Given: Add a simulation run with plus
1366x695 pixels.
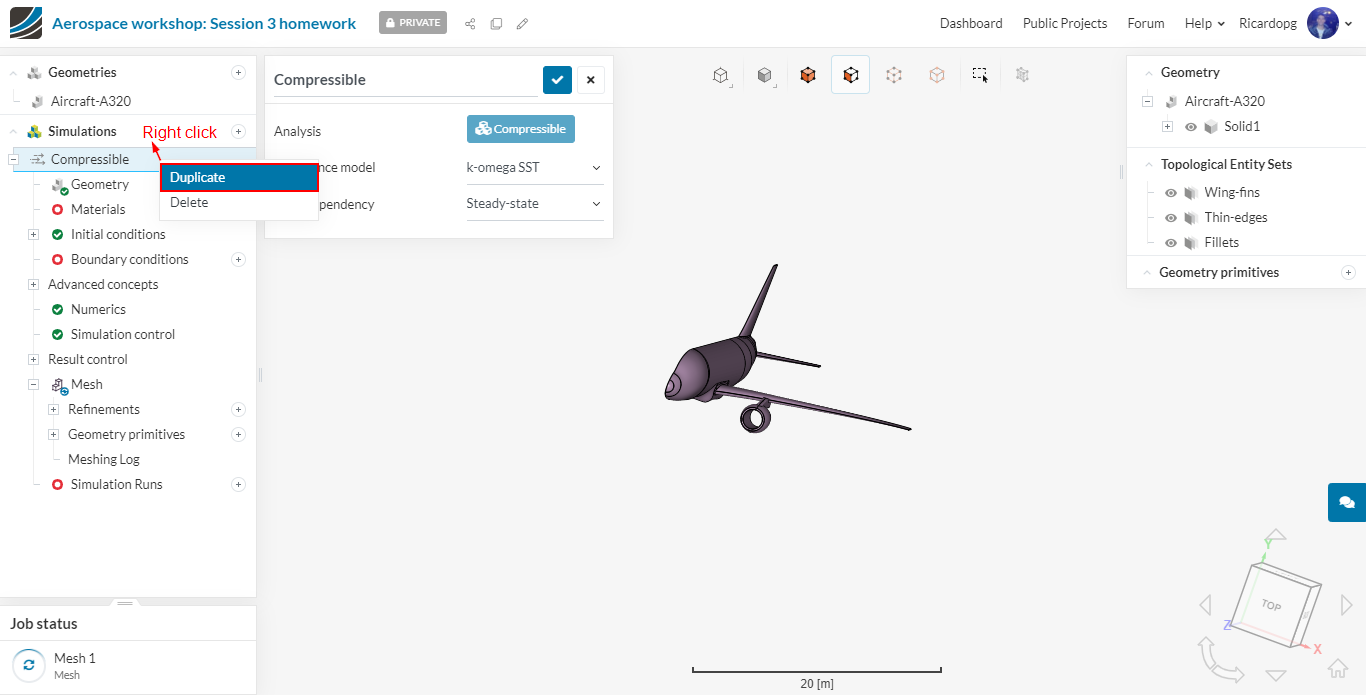Looking at the screenshot, I should (238, 484).
